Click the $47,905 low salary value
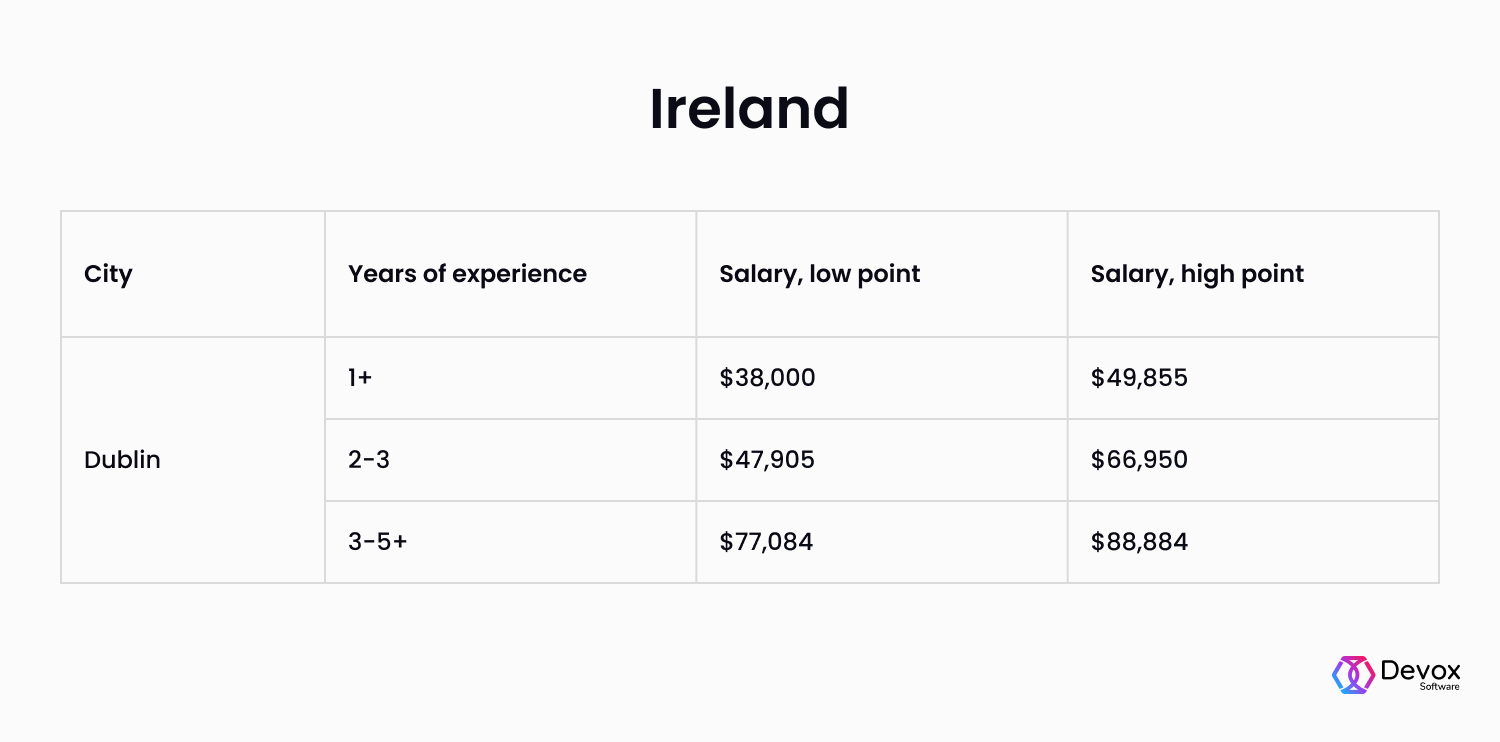Image resolution: width=1500 pixels, height=742 pixels. click(x=767, y=460)
